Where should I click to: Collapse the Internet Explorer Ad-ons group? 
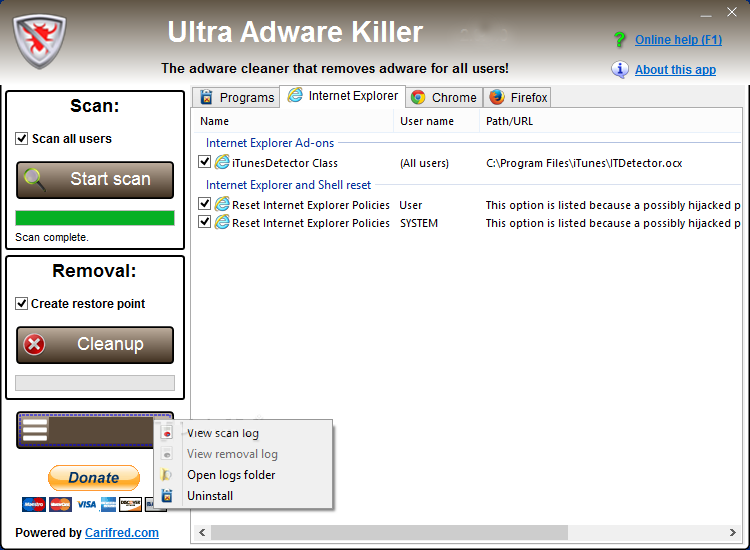pos(270,143)
